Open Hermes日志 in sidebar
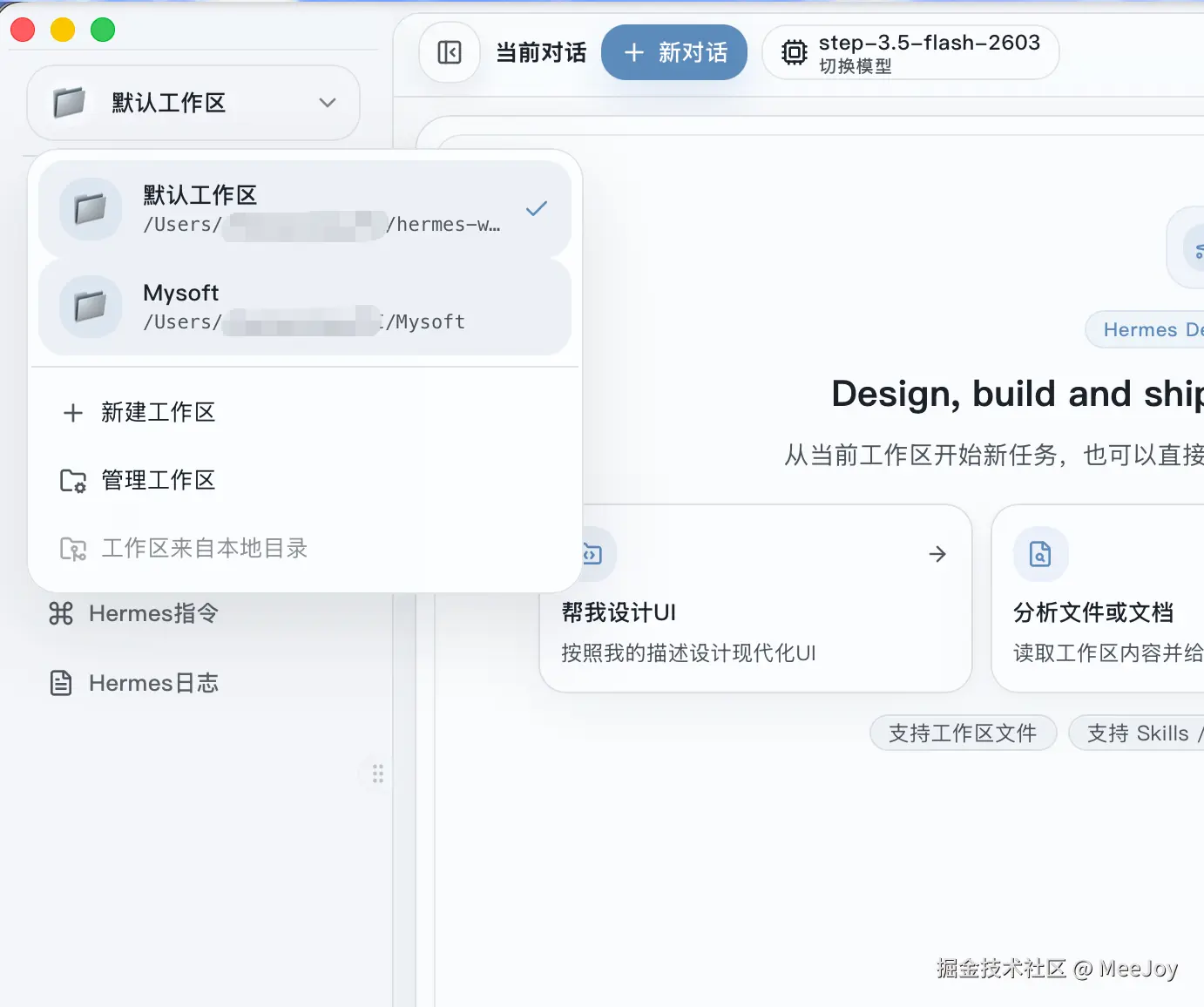 [x=133, y=683]
